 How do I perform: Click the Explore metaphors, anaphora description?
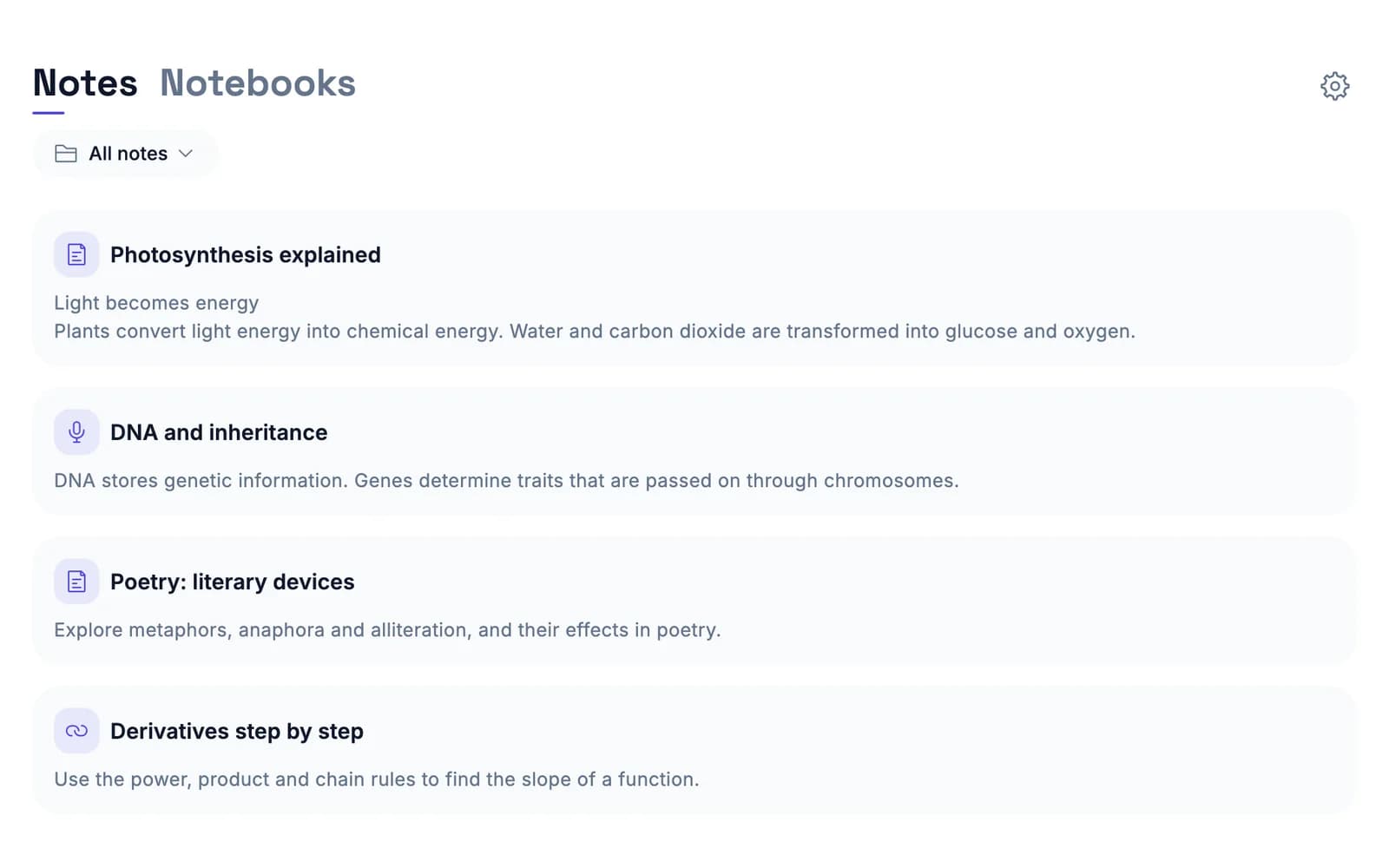(x=387, y=630)
